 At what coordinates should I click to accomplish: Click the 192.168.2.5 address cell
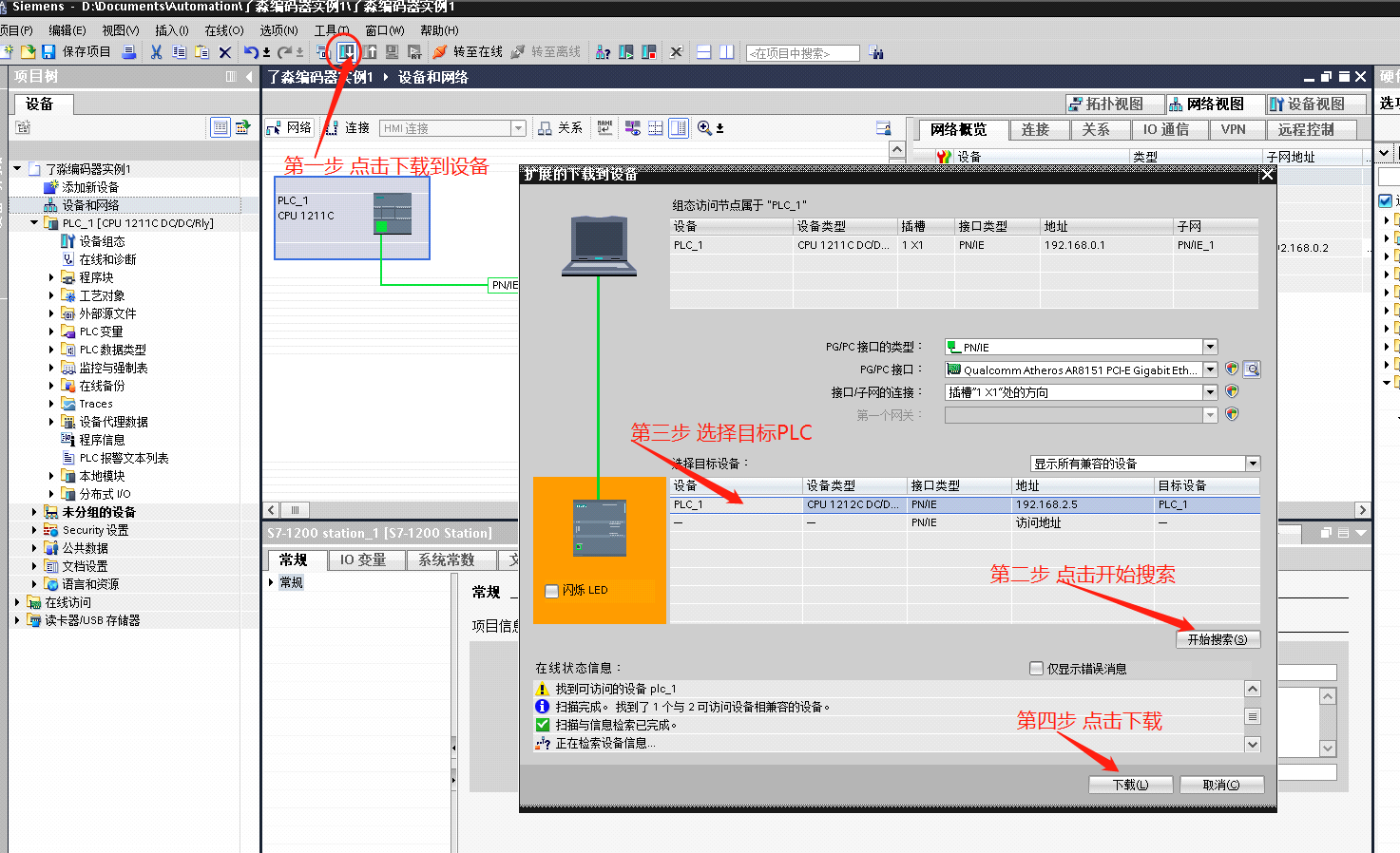1082,504
